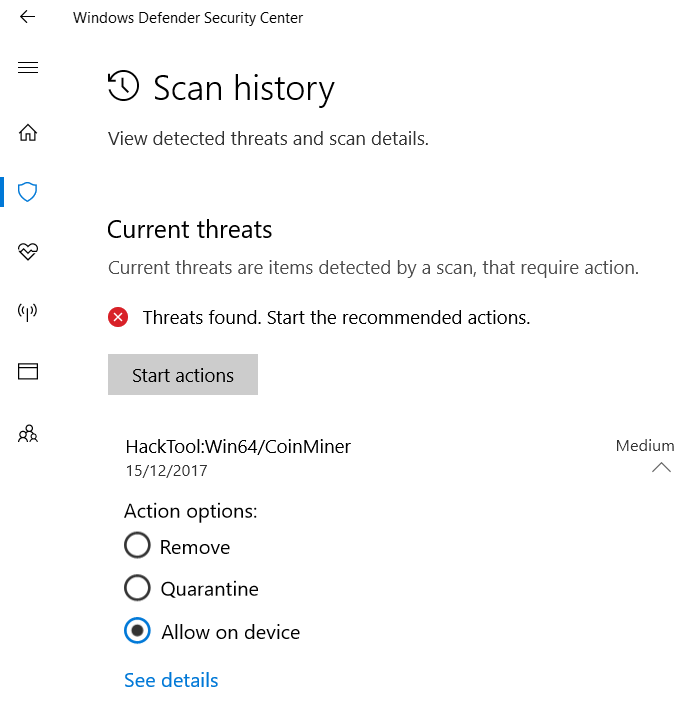Go back using the back arrow

click(x=27, y=17)
